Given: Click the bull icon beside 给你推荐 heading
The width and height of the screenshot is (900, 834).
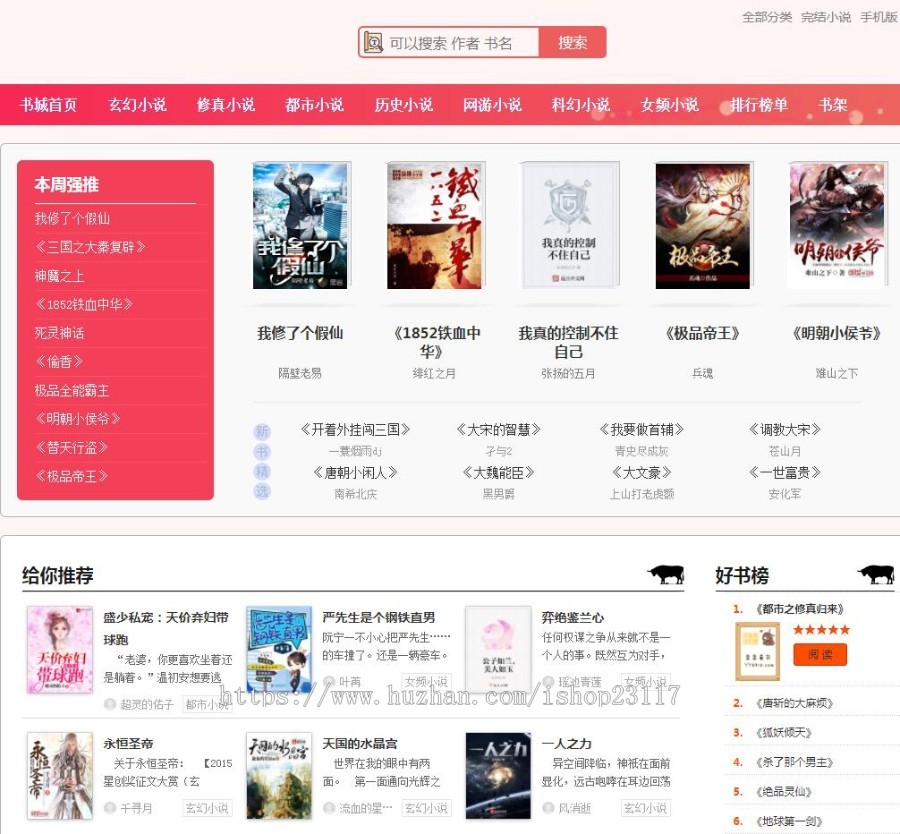Looking at the screenshot, I should pos(666,572).
